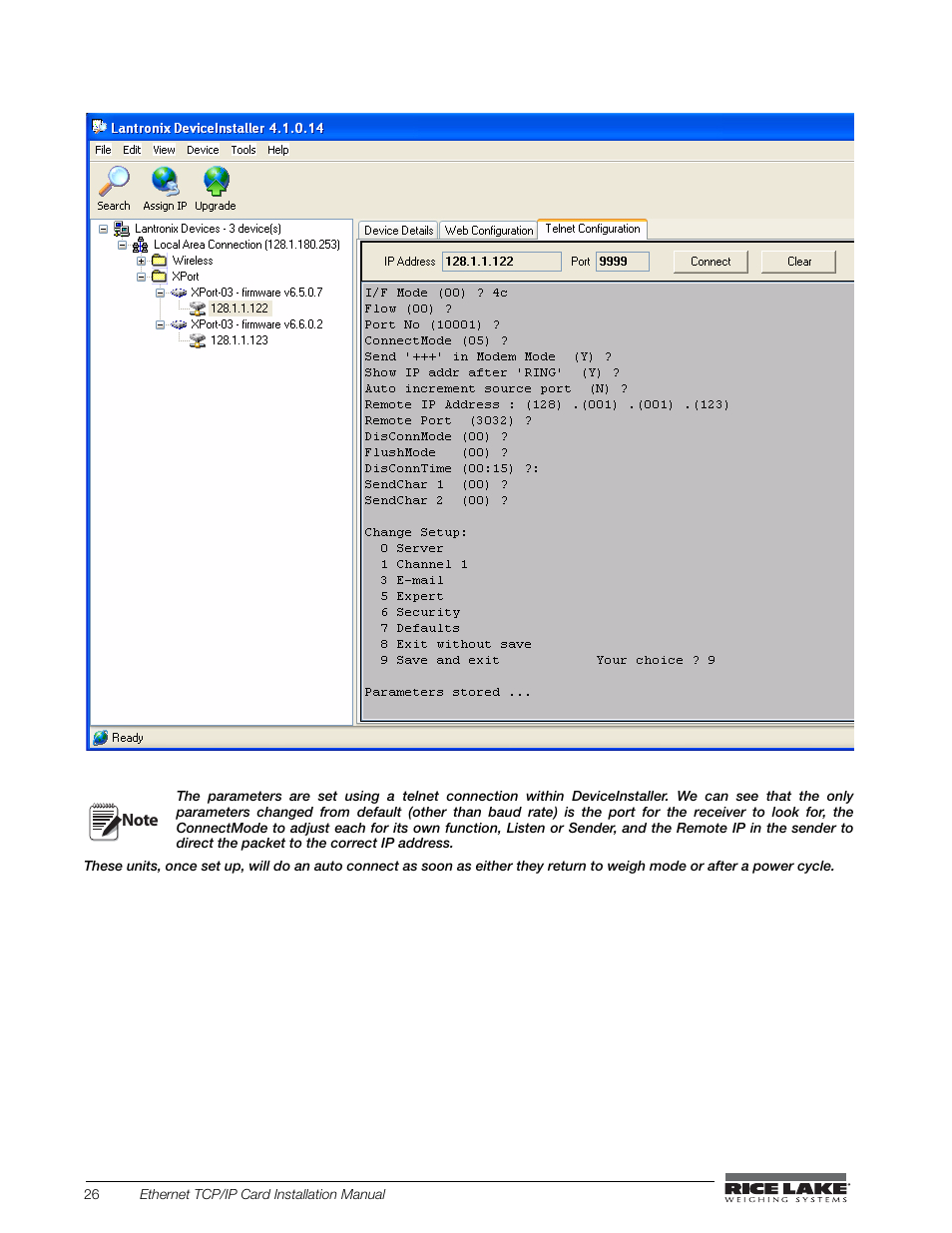
Task: Collapse the Local Area Connection node
Action: coord(122,245)
